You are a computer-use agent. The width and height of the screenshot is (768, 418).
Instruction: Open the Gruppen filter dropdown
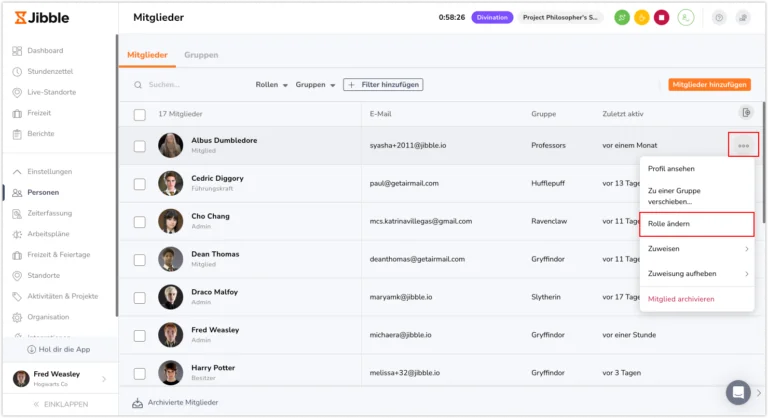coord(315,85)
